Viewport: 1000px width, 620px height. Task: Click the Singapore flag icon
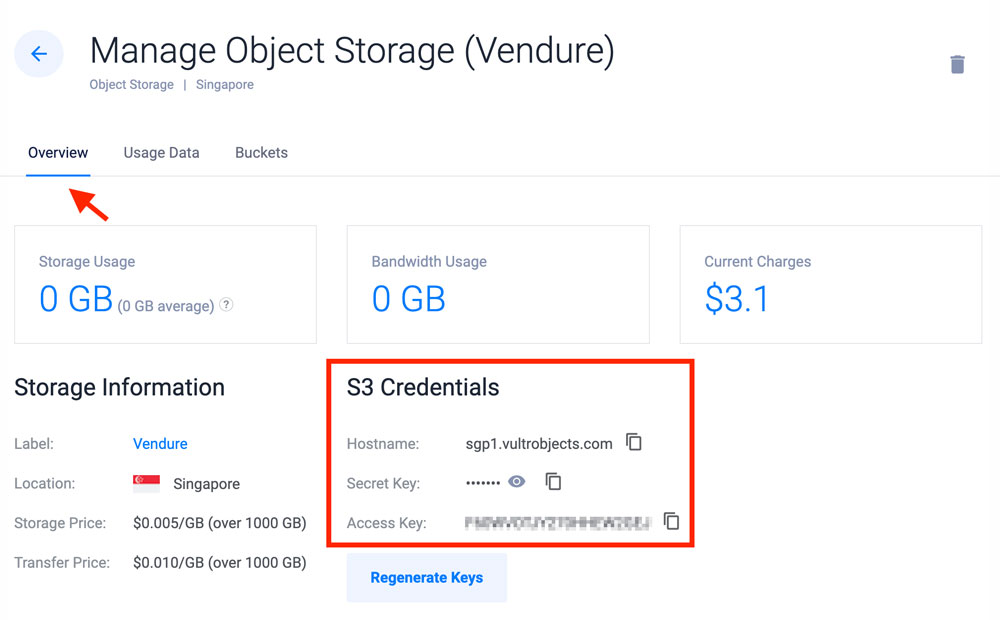(x=146, y=483)
